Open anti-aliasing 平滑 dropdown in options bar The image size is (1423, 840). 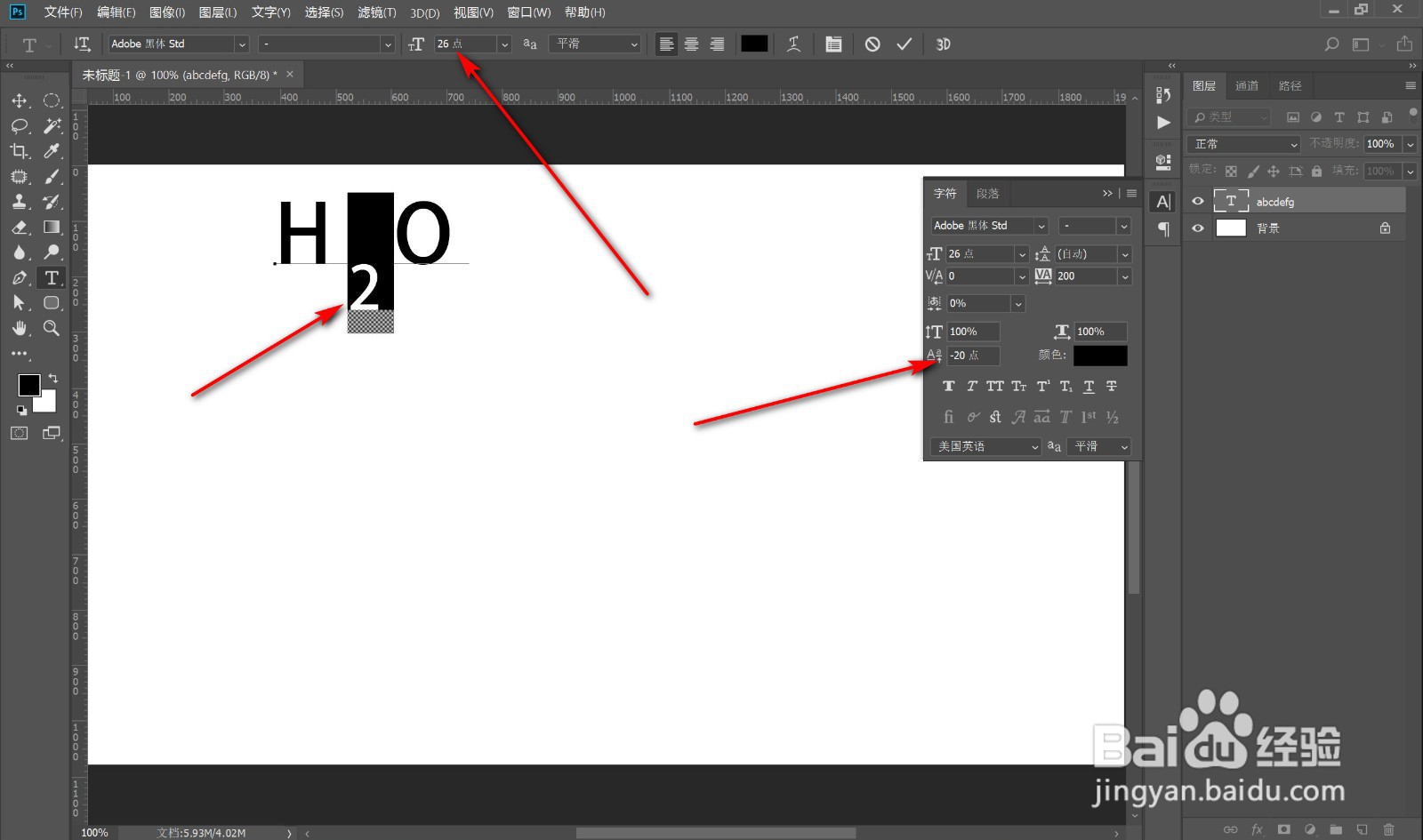click(x=595, y=44)
